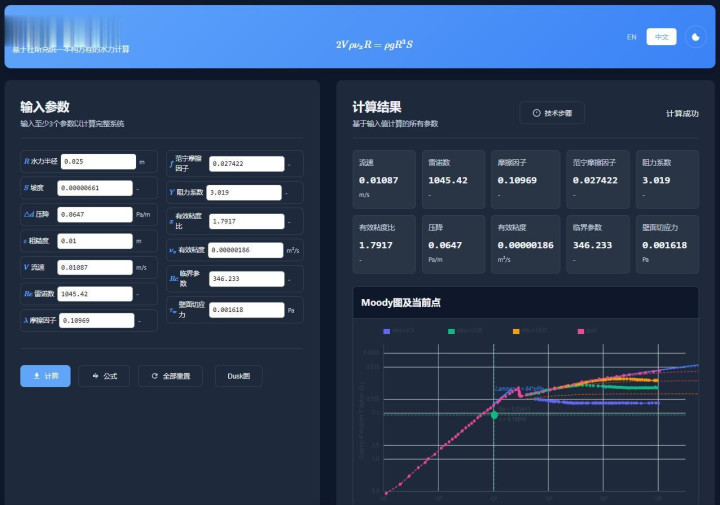This screenshot has width=720, height=505.
Task: Click the header formula 2Vρν R = ρgR²S
Action: pos(374,45)
